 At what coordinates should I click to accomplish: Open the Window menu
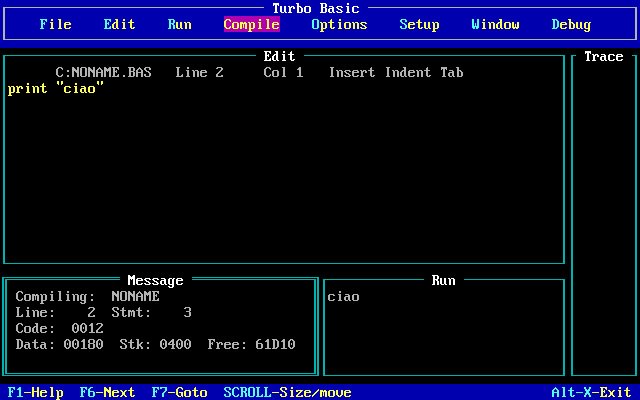(496, 24)
